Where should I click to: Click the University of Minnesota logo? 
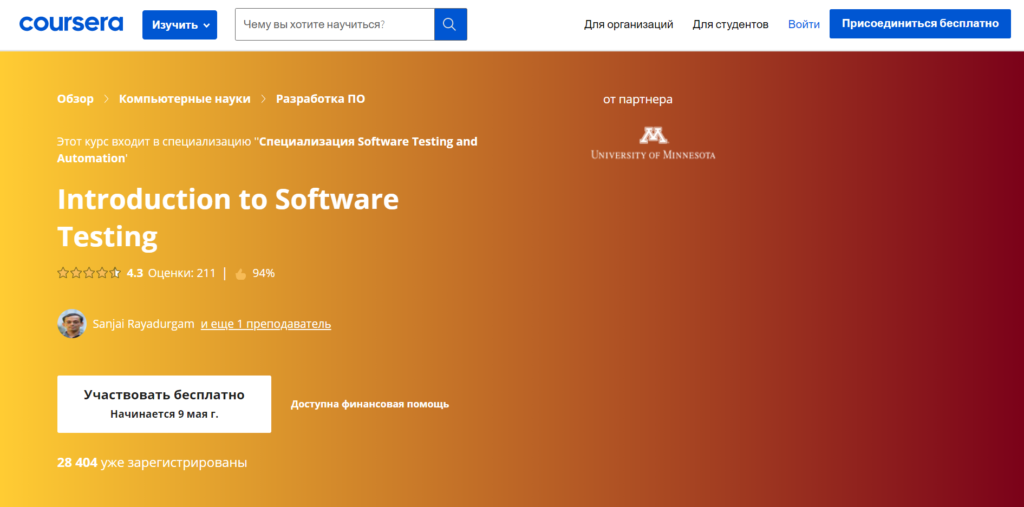653,142
